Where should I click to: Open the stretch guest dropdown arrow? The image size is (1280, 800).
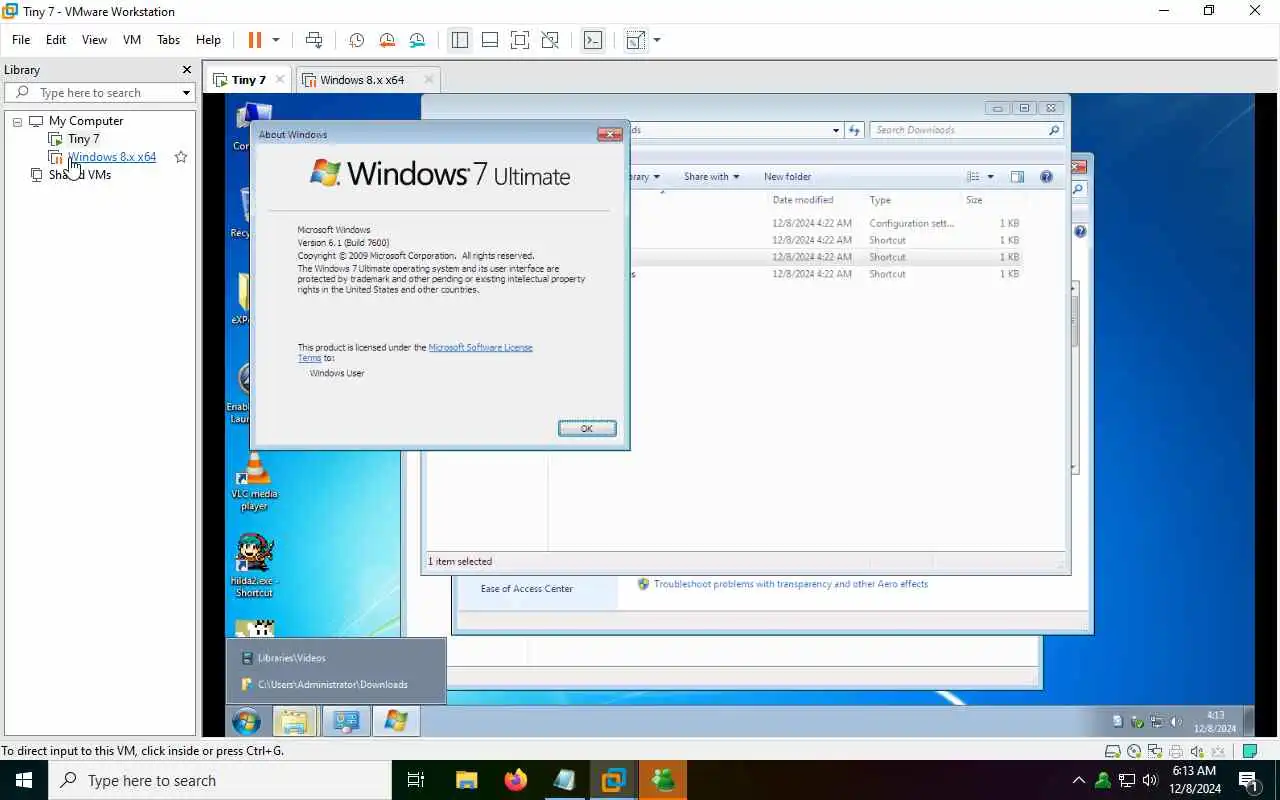pos(657,40)
